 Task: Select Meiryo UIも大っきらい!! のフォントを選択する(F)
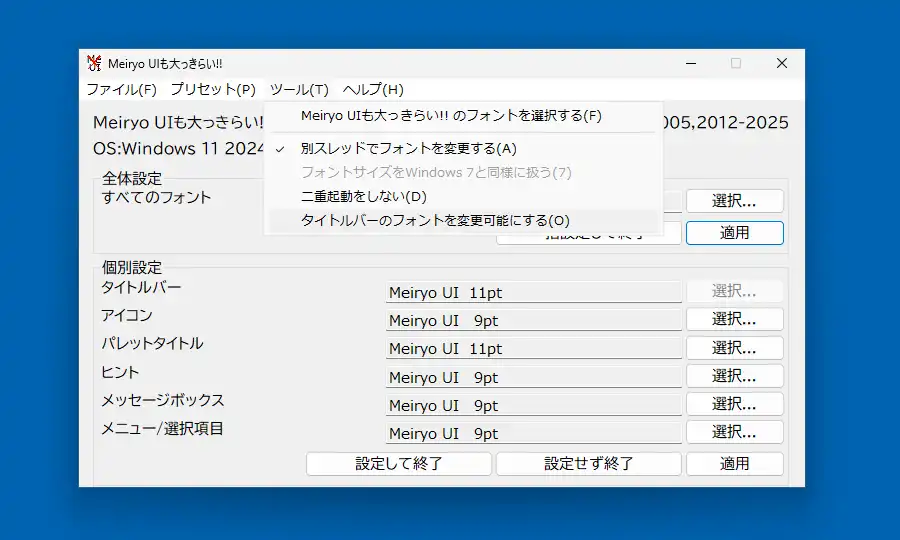click(x=463, y=116)
